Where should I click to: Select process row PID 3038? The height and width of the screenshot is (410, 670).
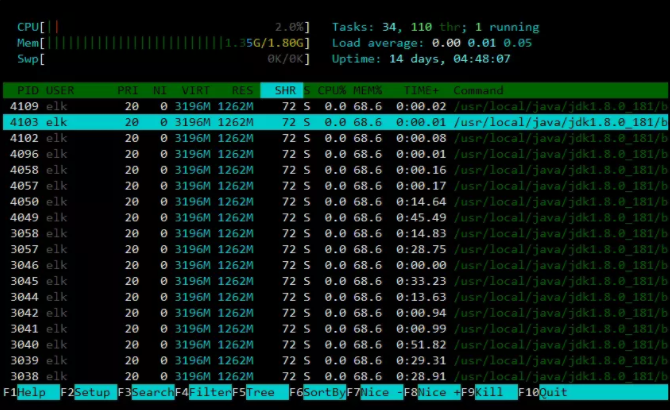click(x=335, y=376)
